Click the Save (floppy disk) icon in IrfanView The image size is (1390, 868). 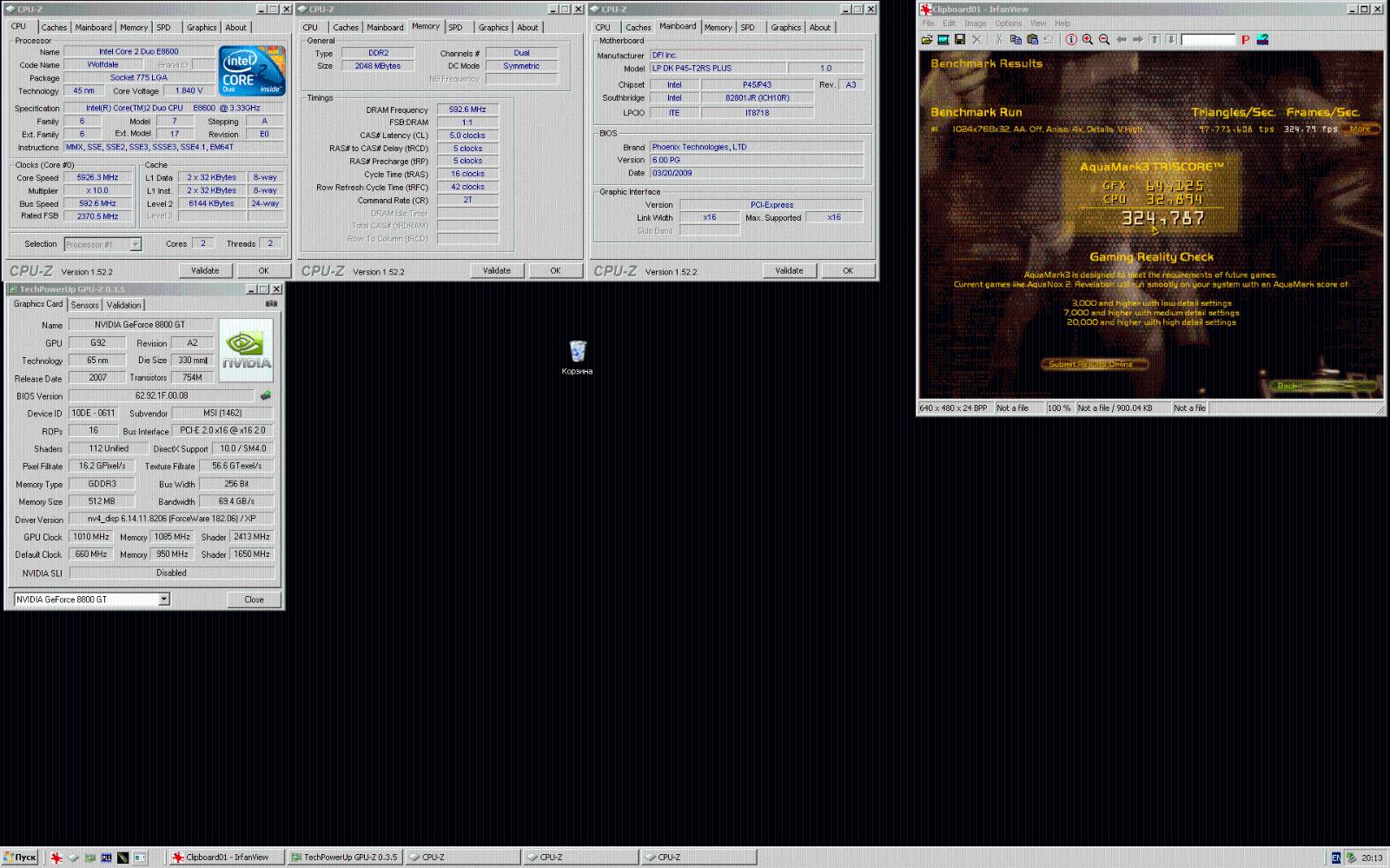click(x=960, y=40)
